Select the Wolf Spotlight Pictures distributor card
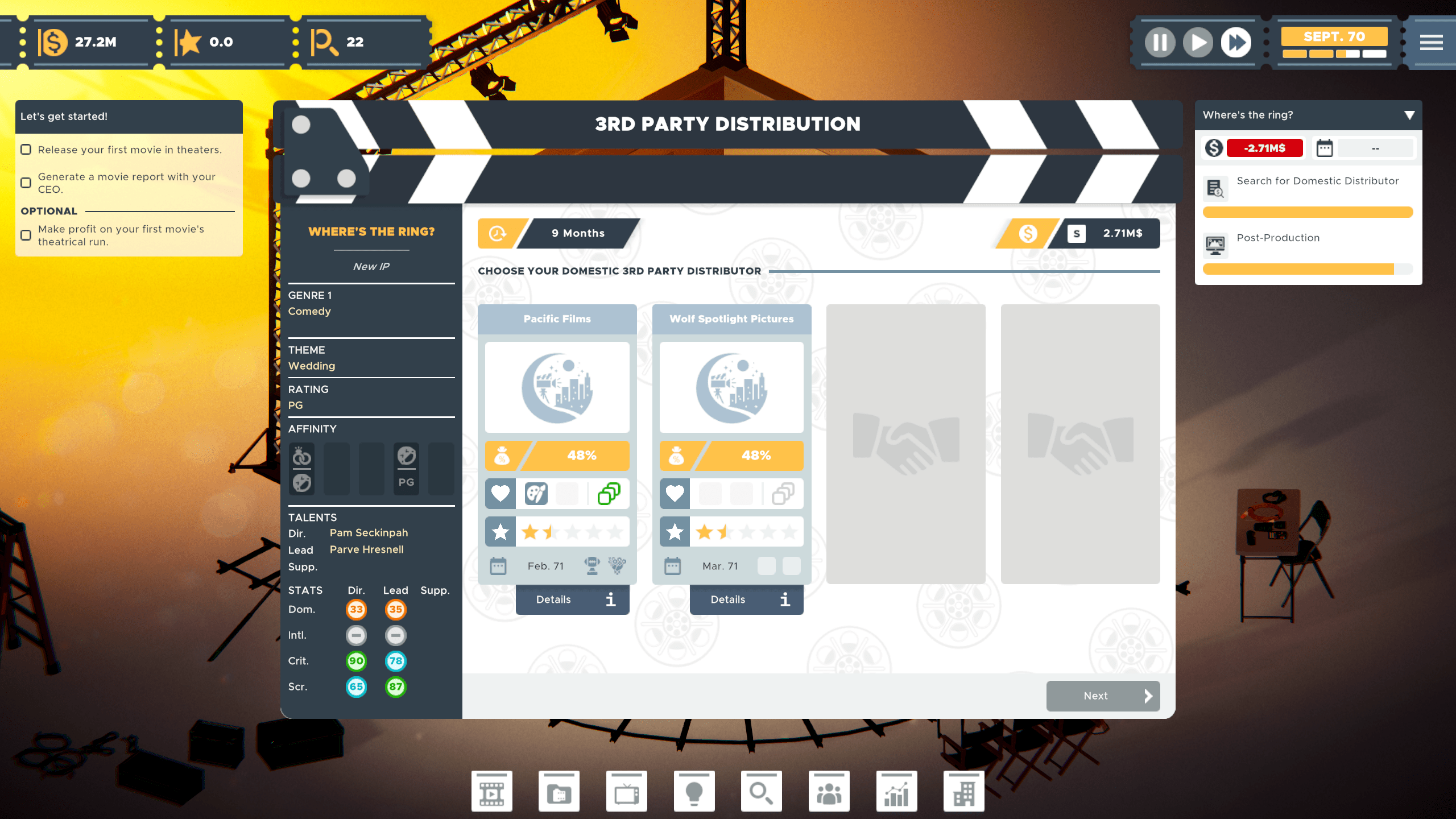1456x819 pixels. pos(731,387)
